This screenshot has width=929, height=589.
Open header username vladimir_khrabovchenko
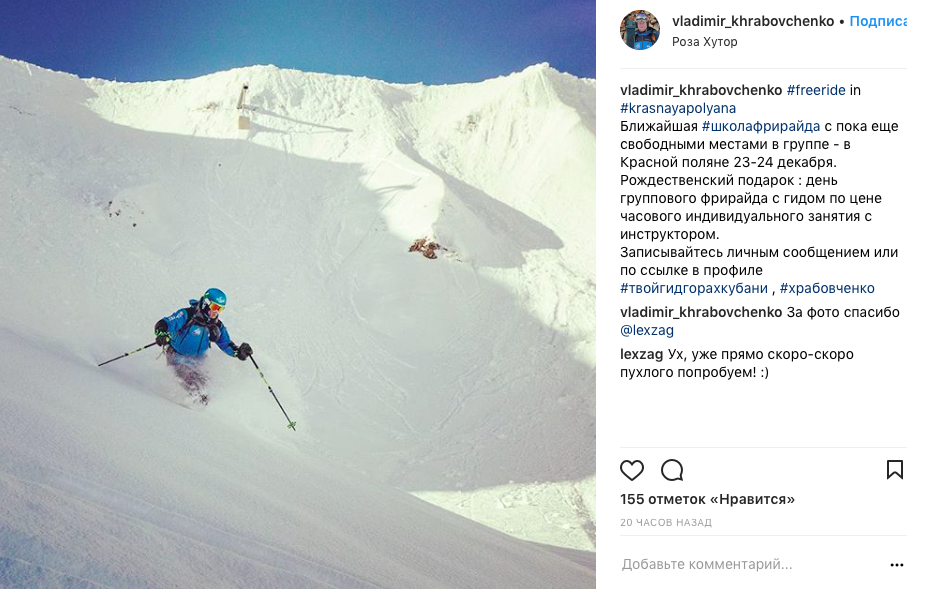(753, 21)
